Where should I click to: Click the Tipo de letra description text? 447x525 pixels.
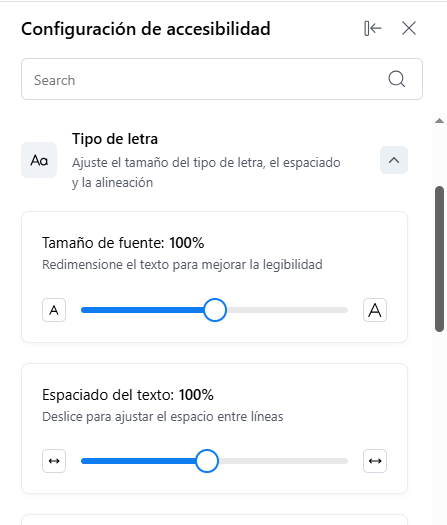(206, 172)
